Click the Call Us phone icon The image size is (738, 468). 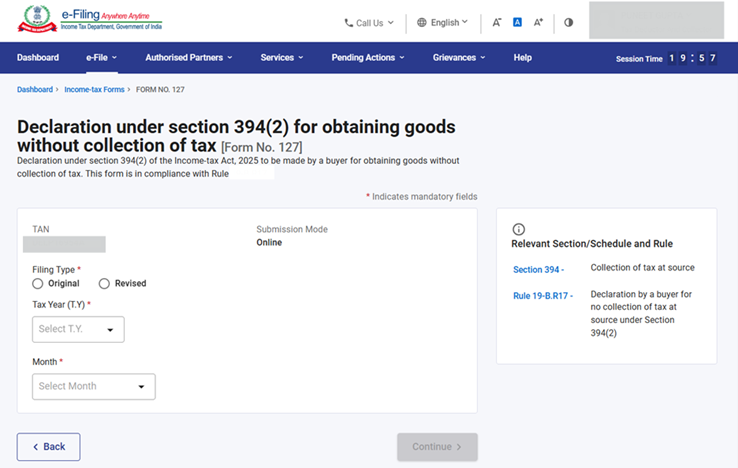pyautogui.click(x=349, y=22)
